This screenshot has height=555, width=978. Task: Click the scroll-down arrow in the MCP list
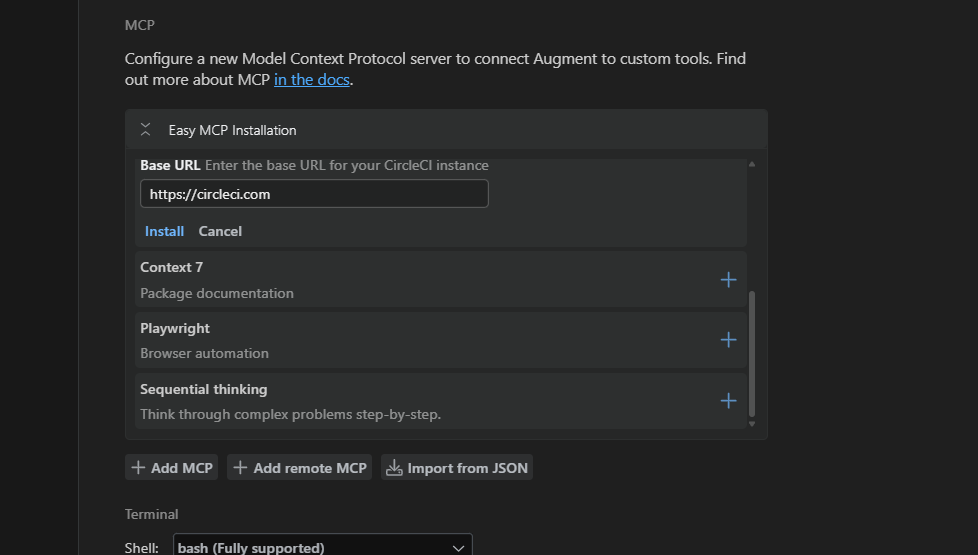coord(752,424)
